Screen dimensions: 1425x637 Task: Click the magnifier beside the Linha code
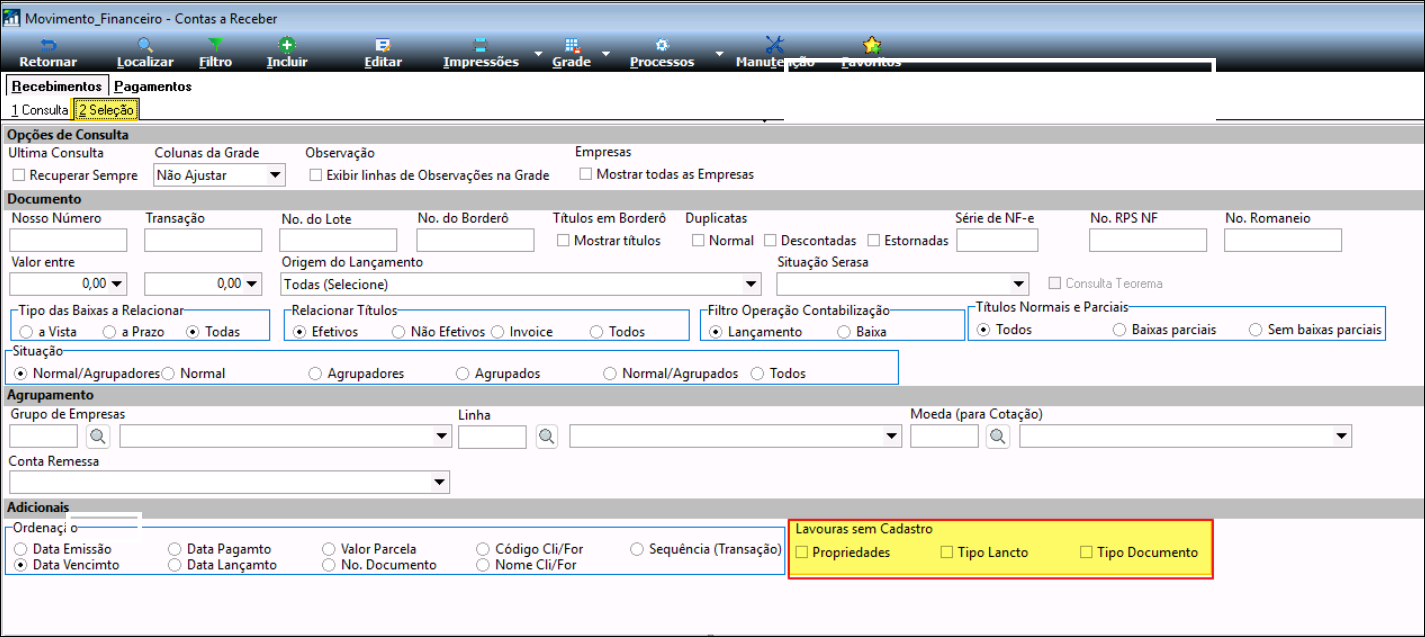pyautogui.click(x=546, y=436)
